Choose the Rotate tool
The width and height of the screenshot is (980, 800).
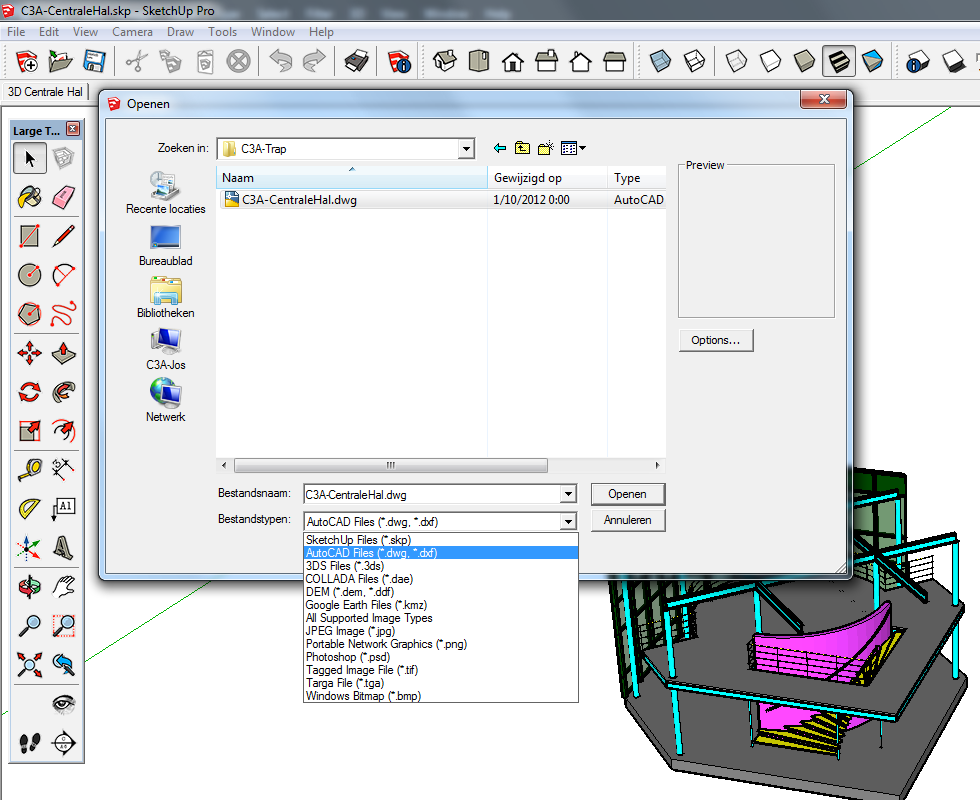[29, 392]
